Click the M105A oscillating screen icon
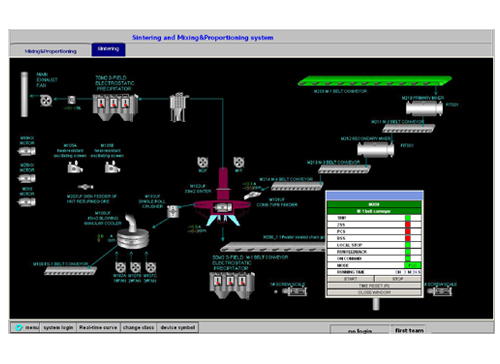This screenshot has width=500, height=364. tap(75, 166)
